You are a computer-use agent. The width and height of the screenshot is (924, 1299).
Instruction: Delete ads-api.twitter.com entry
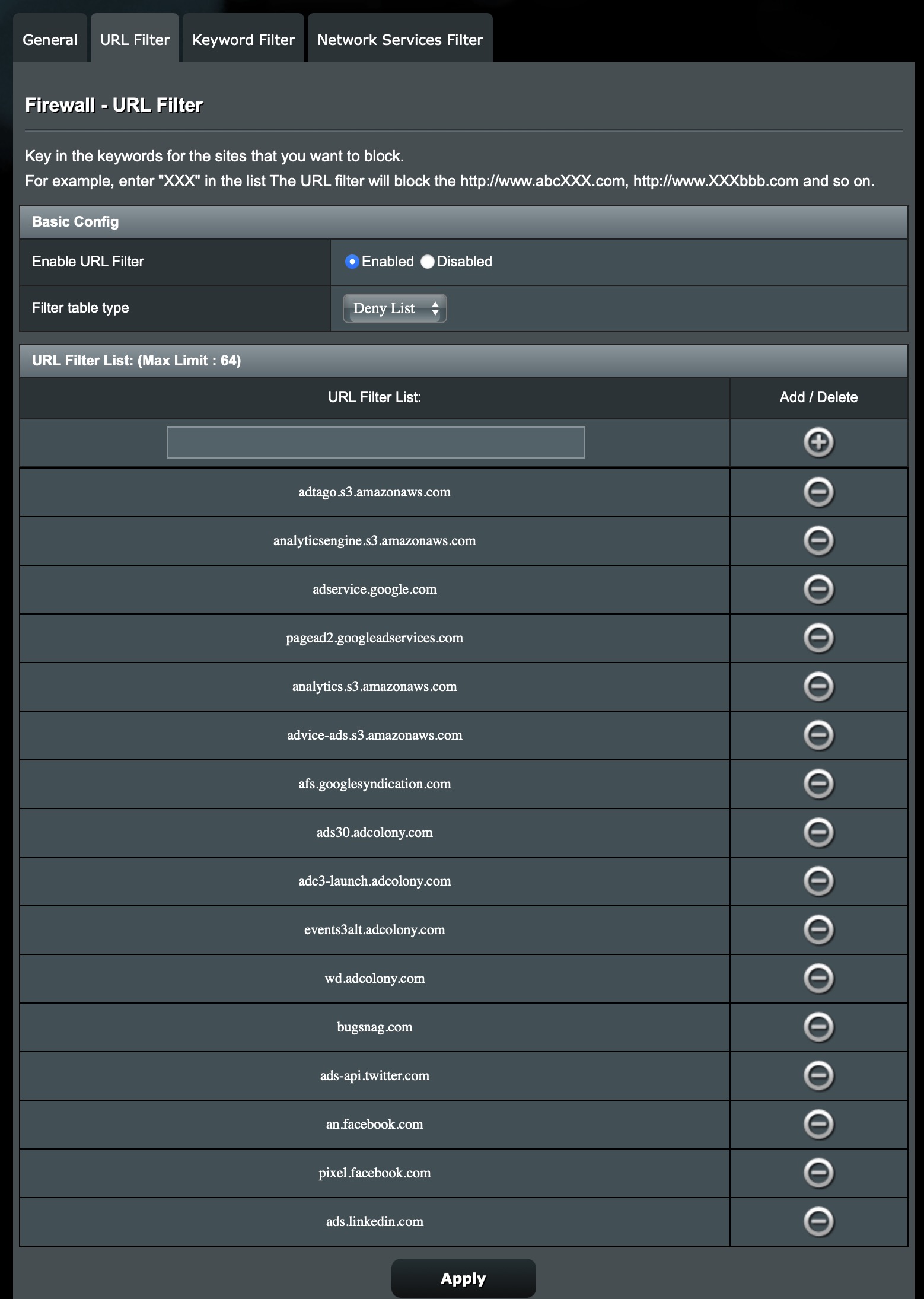click(818, 1076)
